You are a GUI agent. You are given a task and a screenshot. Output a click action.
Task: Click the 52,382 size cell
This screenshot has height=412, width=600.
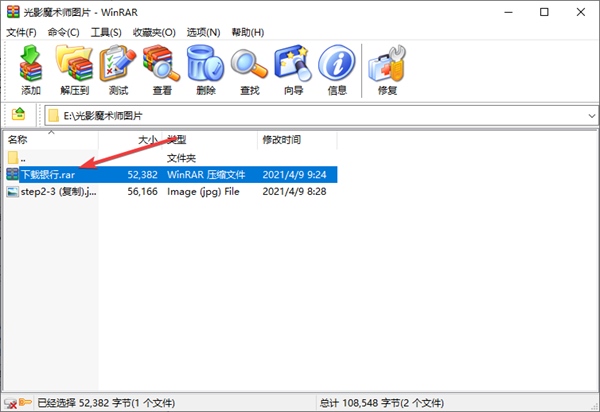click(x=142, y=175)
